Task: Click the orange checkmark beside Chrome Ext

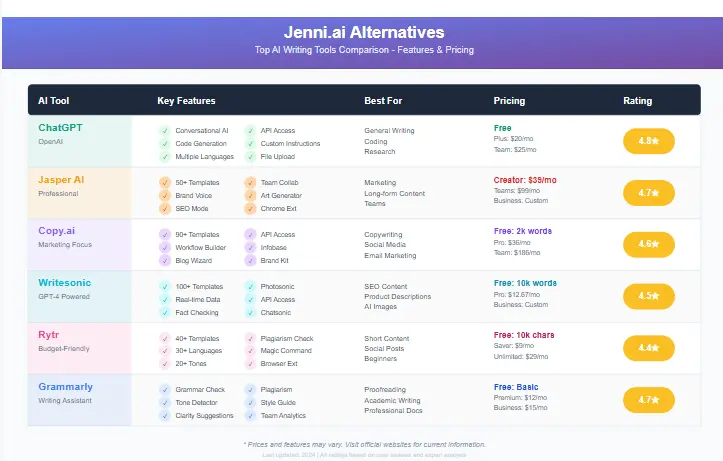Action: pos(250,208)
